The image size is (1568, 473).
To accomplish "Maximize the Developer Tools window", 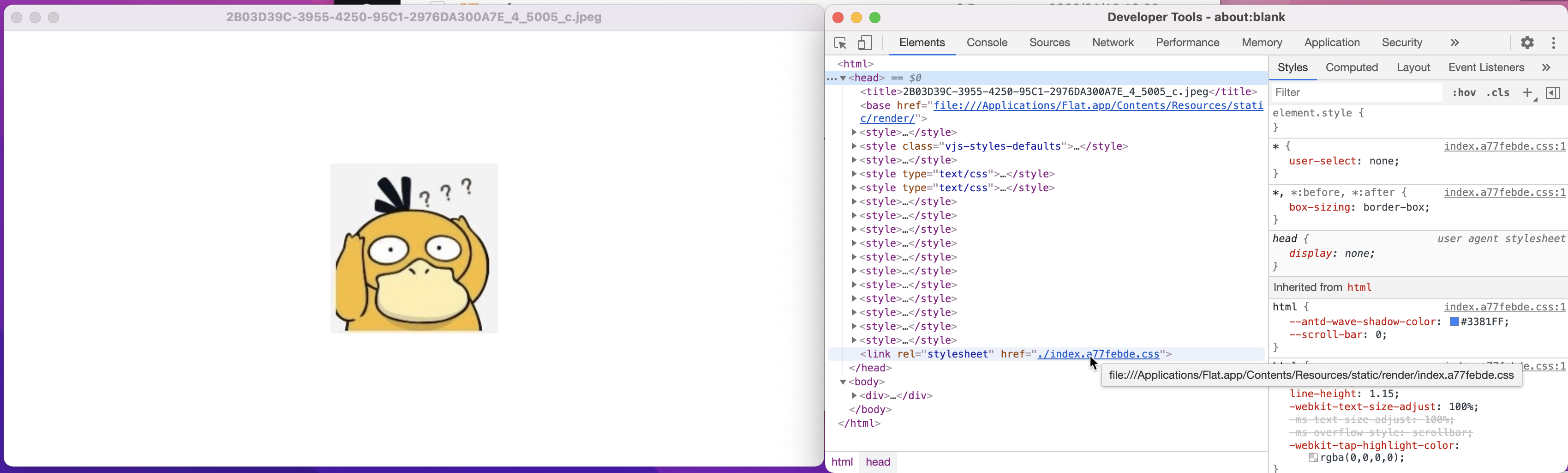I will pos(875,18).
